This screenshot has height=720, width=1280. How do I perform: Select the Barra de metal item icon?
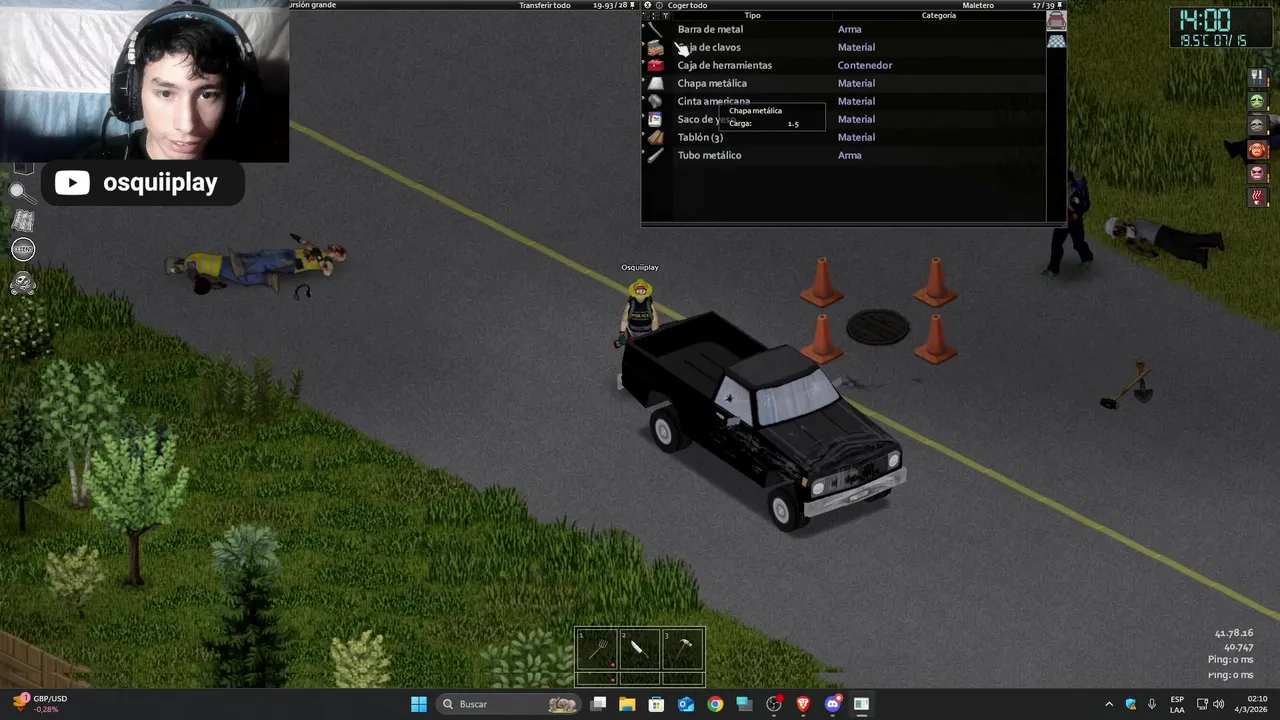point(655,29)
